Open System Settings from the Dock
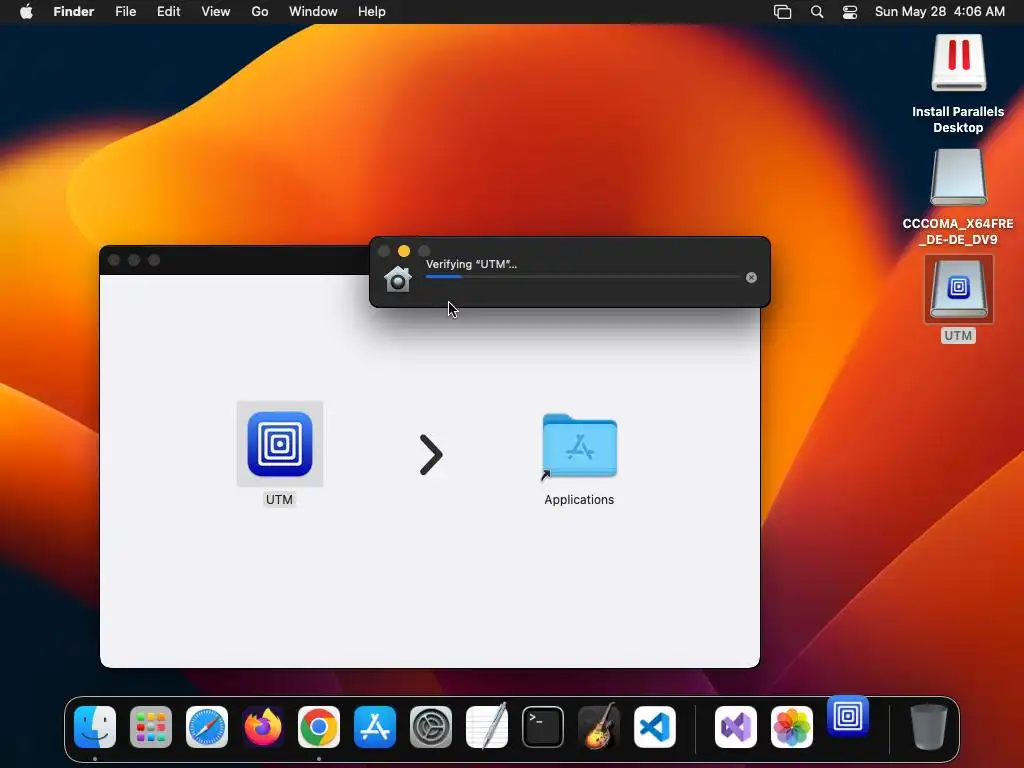This screenshot has height=768, width=1024. click(431, 727)
